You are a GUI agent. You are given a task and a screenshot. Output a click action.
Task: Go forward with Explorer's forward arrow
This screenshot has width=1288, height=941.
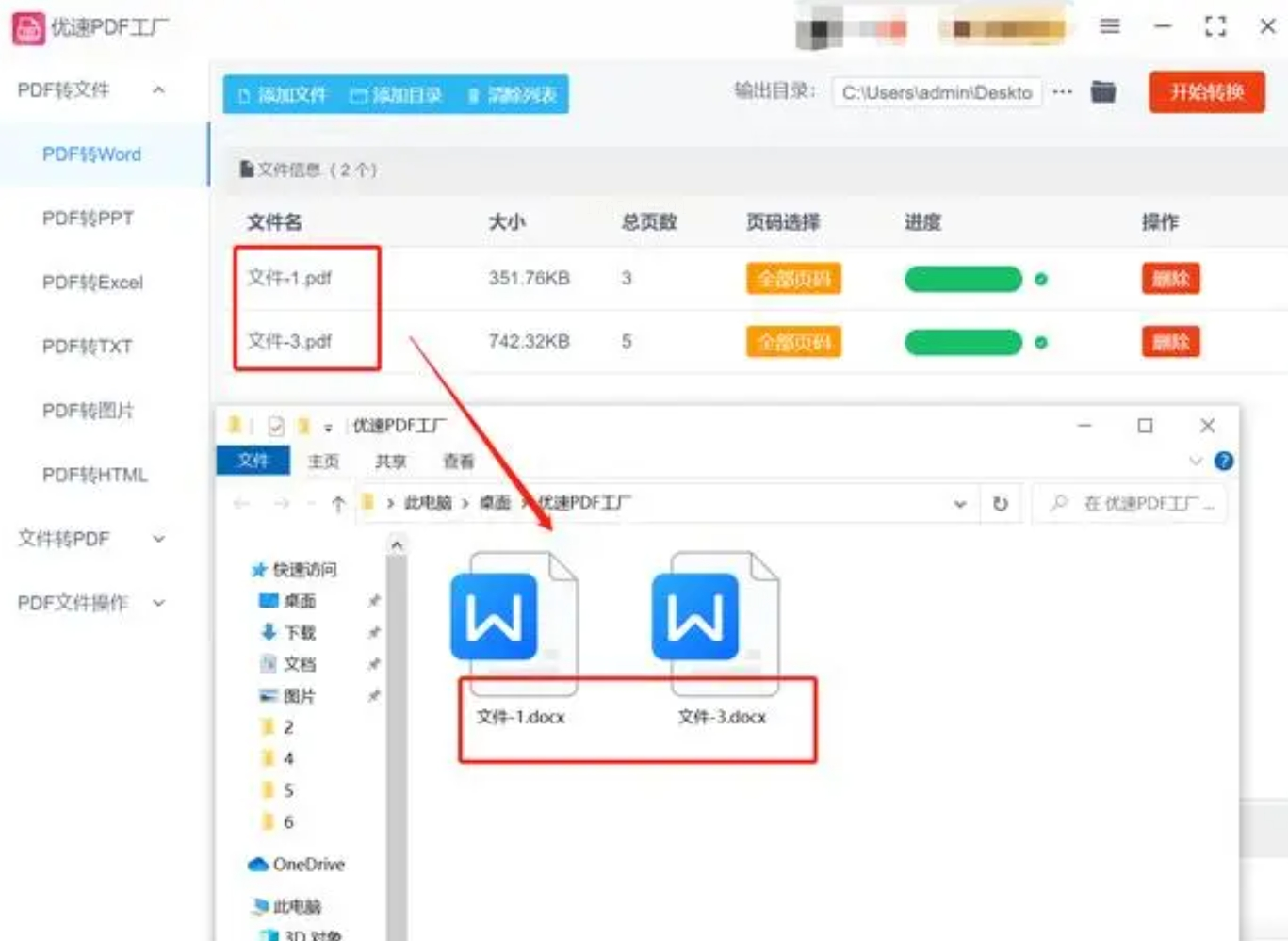(x=282, y=504)
